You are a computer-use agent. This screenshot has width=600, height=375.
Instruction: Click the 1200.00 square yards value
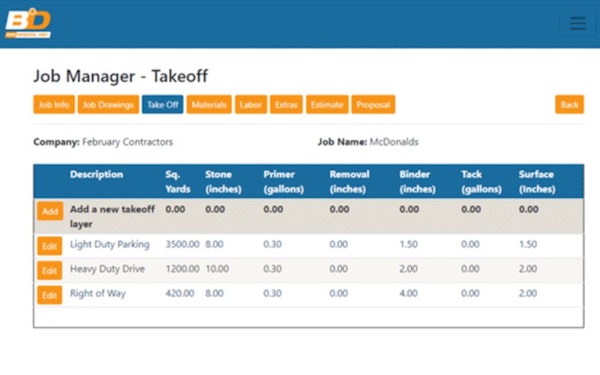click(182, 269)
